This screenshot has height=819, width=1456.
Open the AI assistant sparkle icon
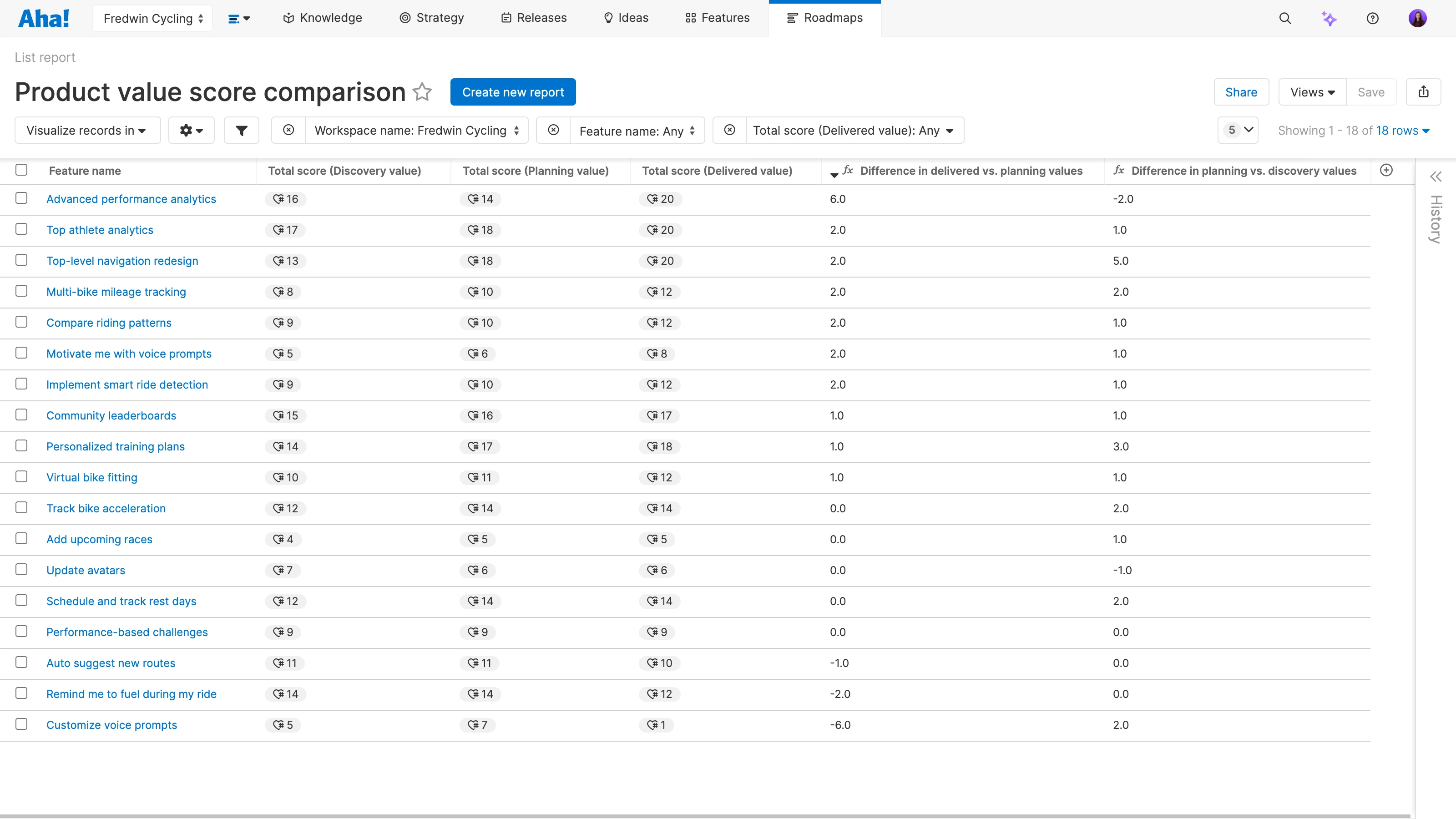[x=1329, y=18]
